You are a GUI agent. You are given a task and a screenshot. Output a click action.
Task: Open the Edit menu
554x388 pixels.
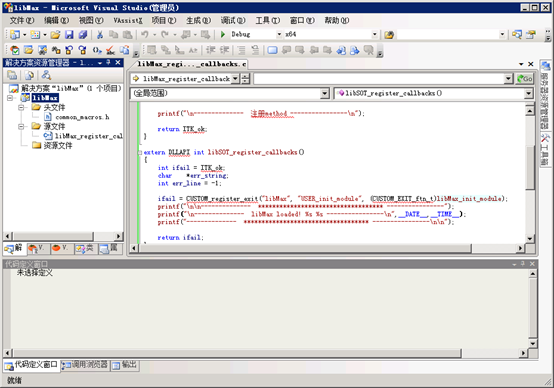pyautogui.click(x=56, y=20)
